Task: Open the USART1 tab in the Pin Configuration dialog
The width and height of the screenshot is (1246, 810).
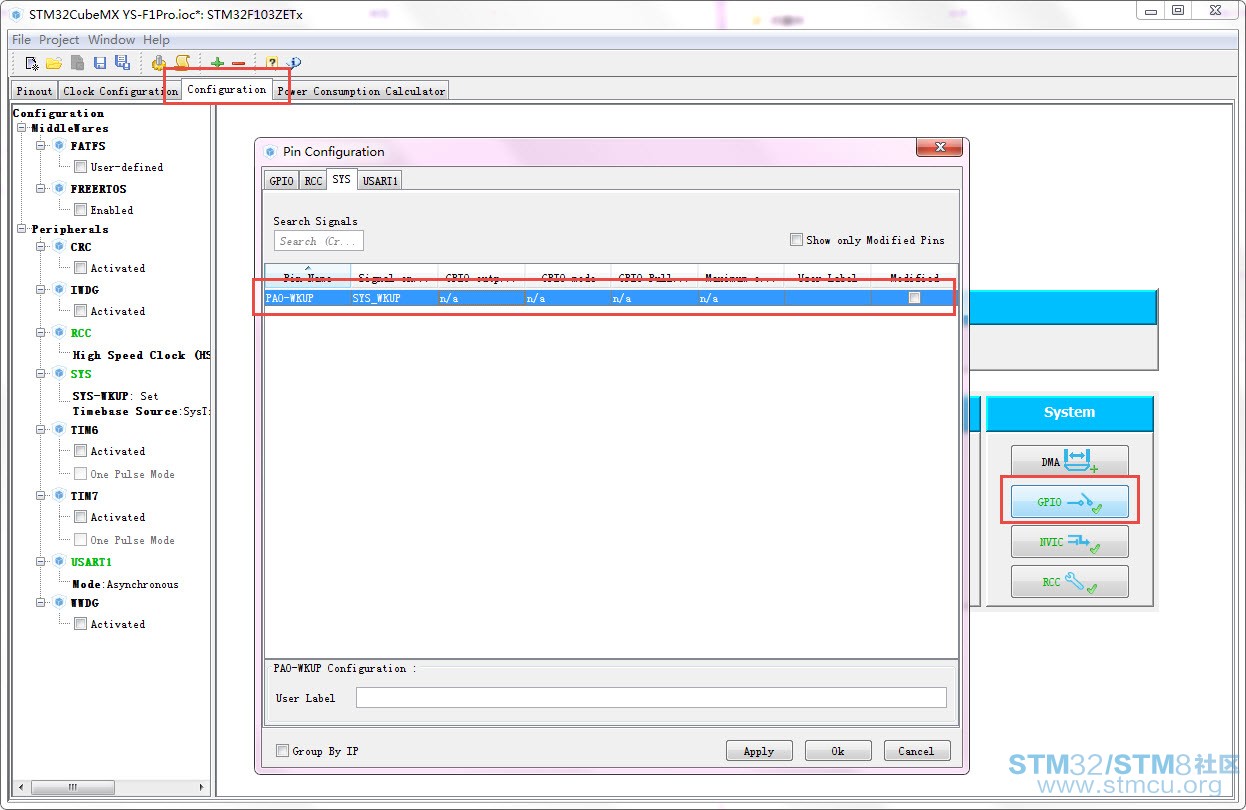Action: point(380,181)
